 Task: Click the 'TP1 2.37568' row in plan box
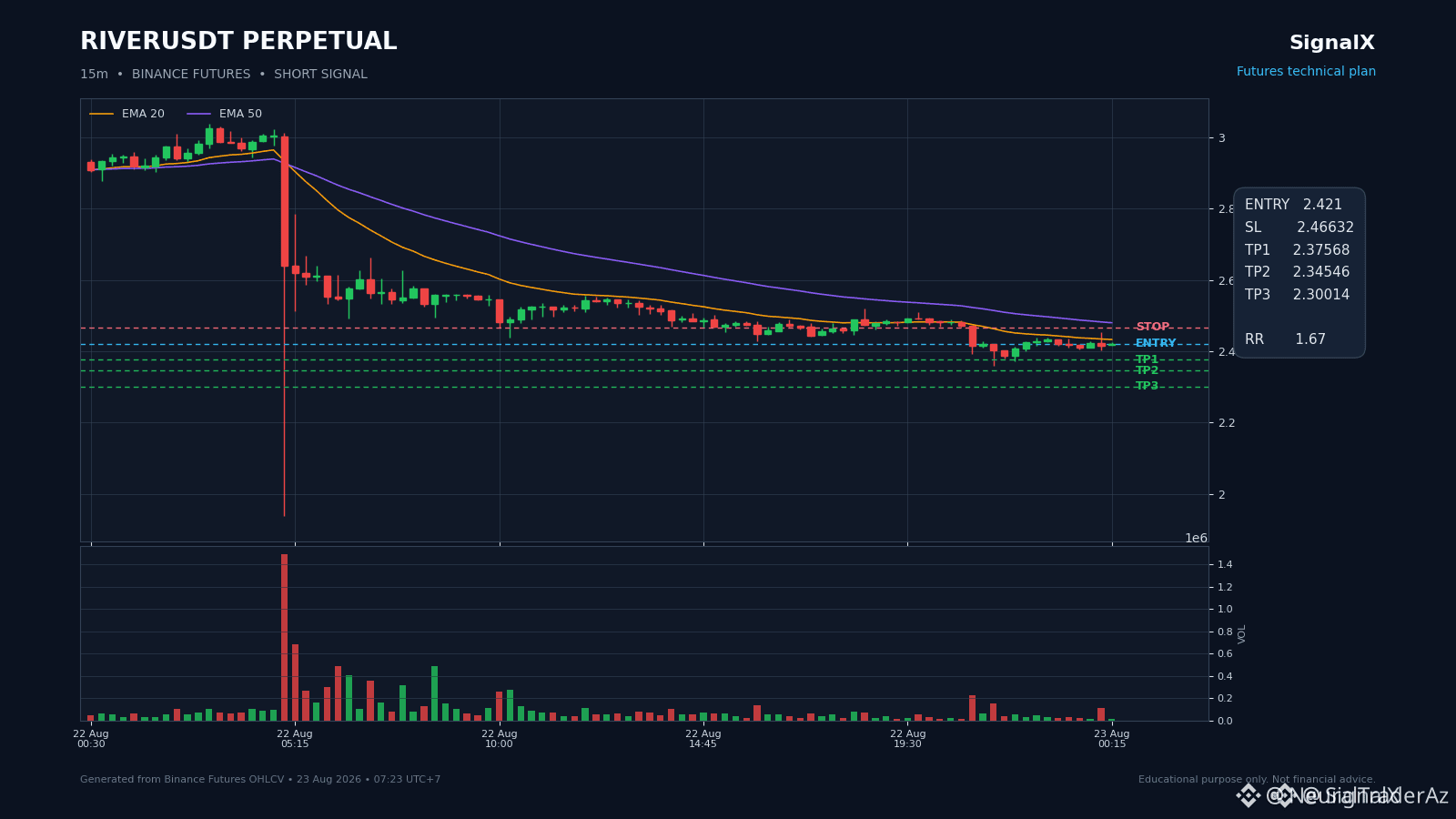click(x=1298, y=250)
